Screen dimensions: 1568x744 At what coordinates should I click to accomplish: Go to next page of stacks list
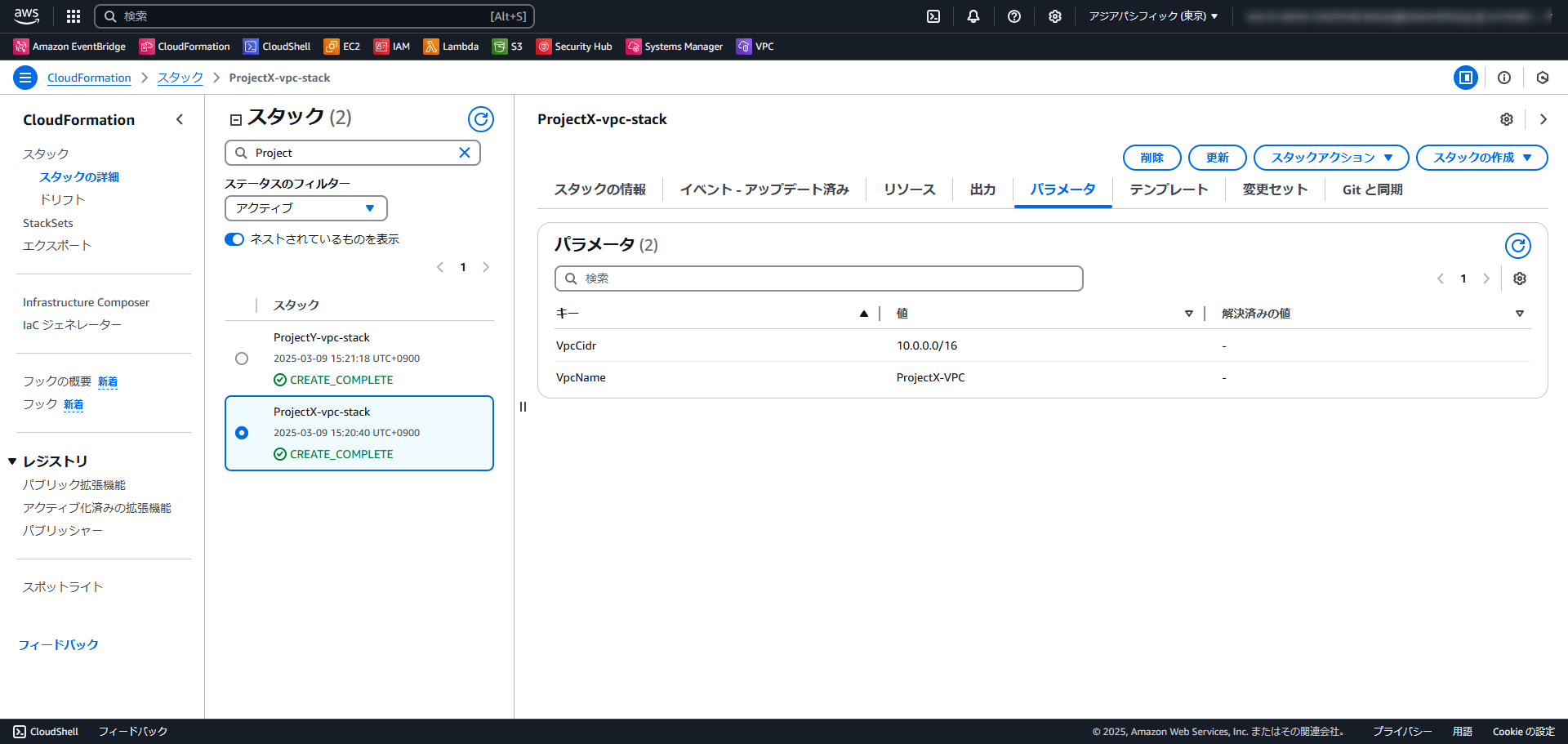click(x=486, y=267)
